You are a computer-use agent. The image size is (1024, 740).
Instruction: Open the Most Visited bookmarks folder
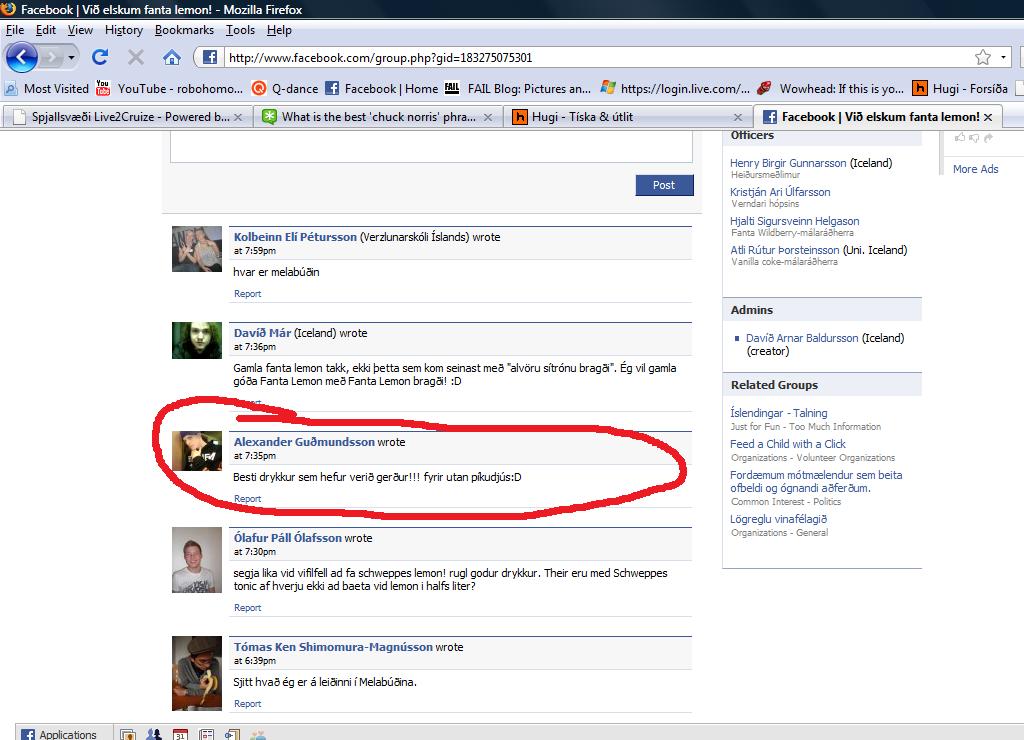pos(46,88)
